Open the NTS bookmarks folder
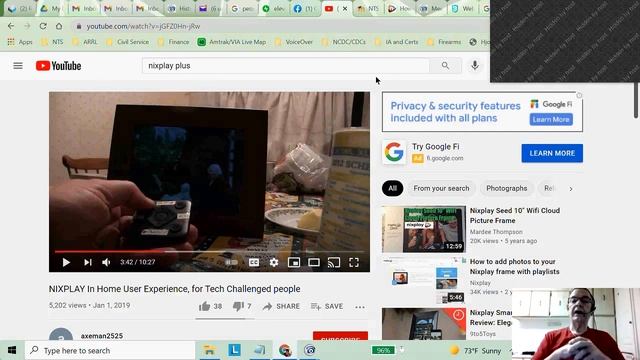The image size is (640, 360). click(x=52, y=42)
